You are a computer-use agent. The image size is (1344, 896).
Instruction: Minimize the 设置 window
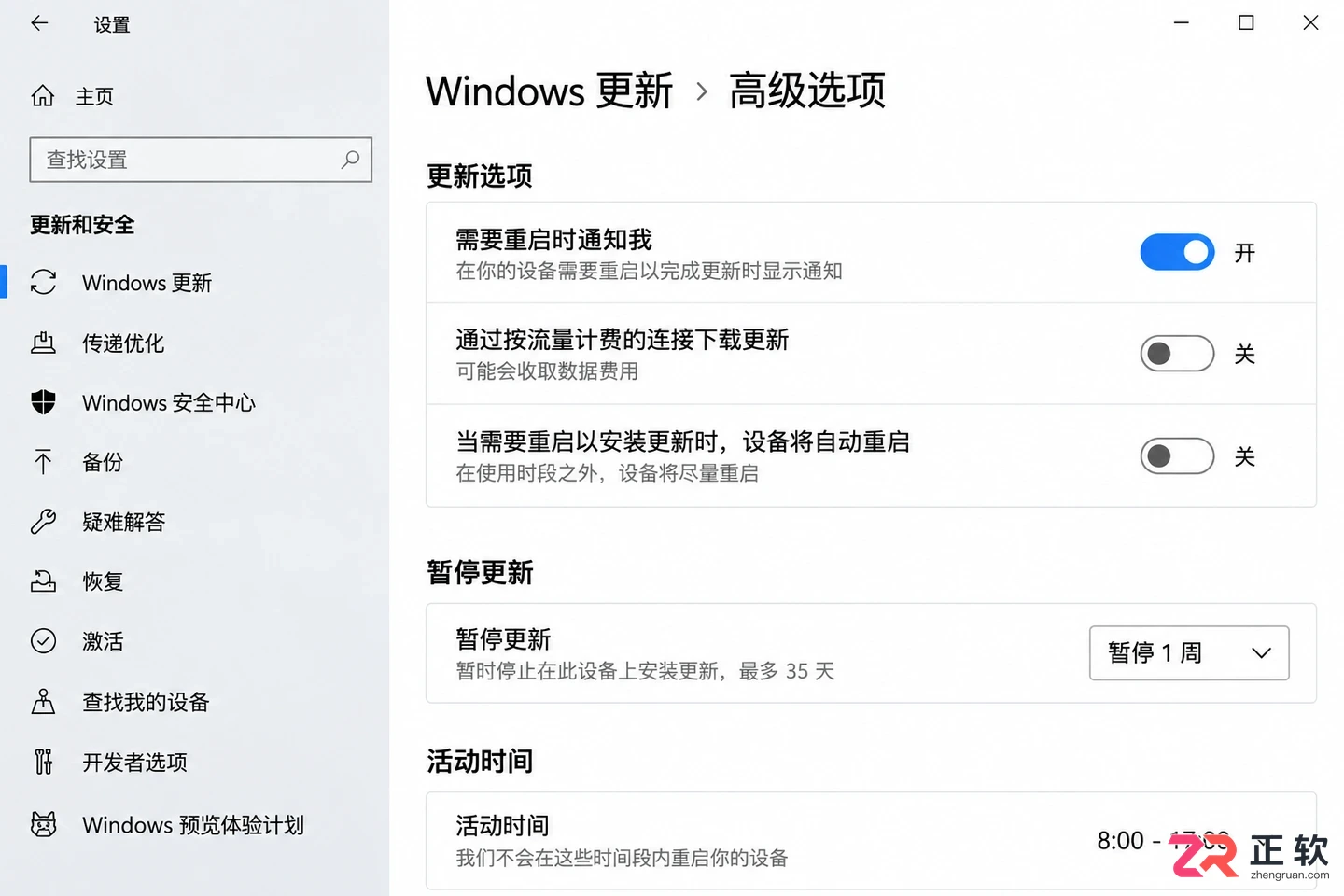pos(1181,23)
